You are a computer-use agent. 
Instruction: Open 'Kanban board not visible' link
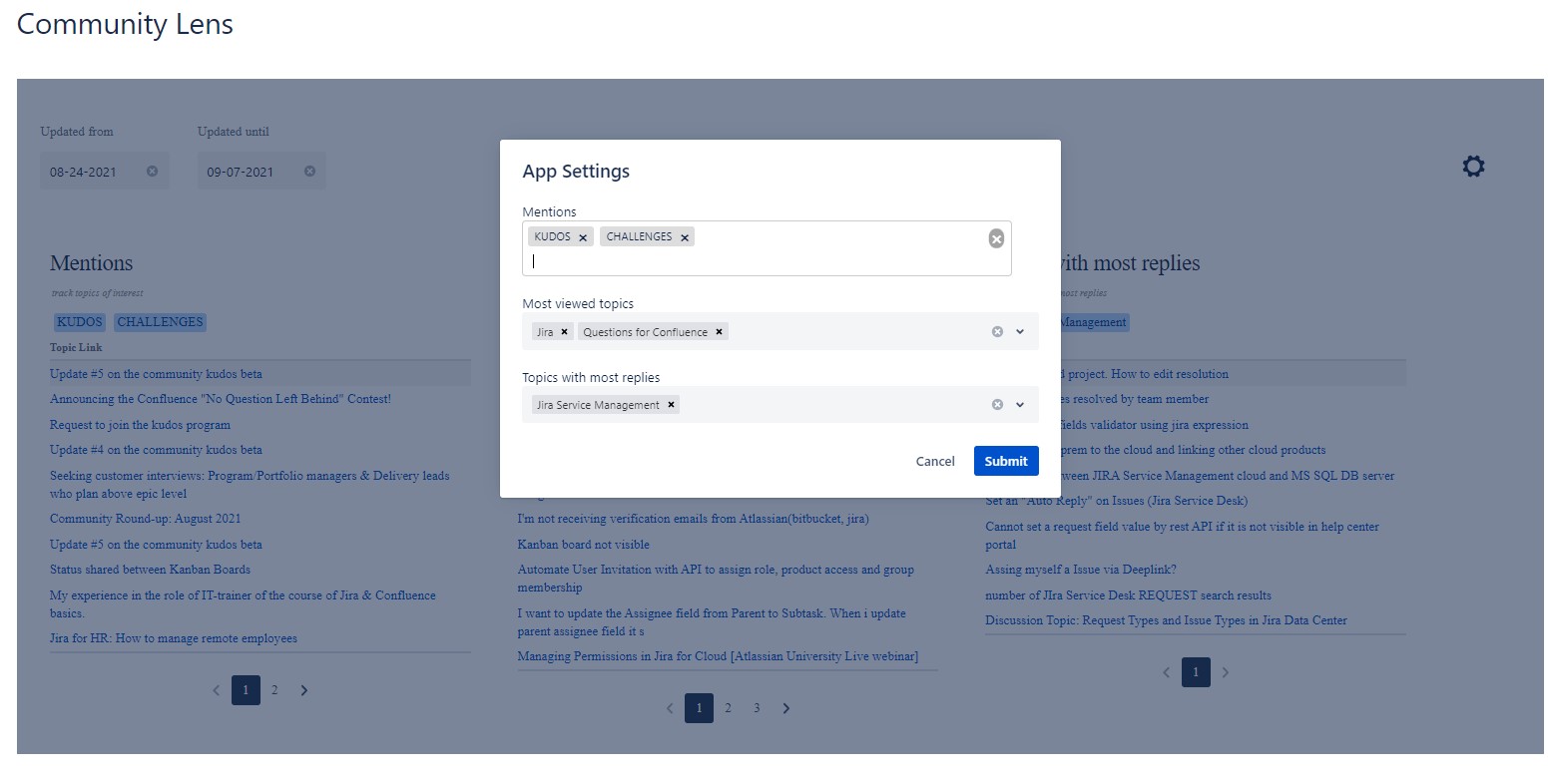pos(583,545)
